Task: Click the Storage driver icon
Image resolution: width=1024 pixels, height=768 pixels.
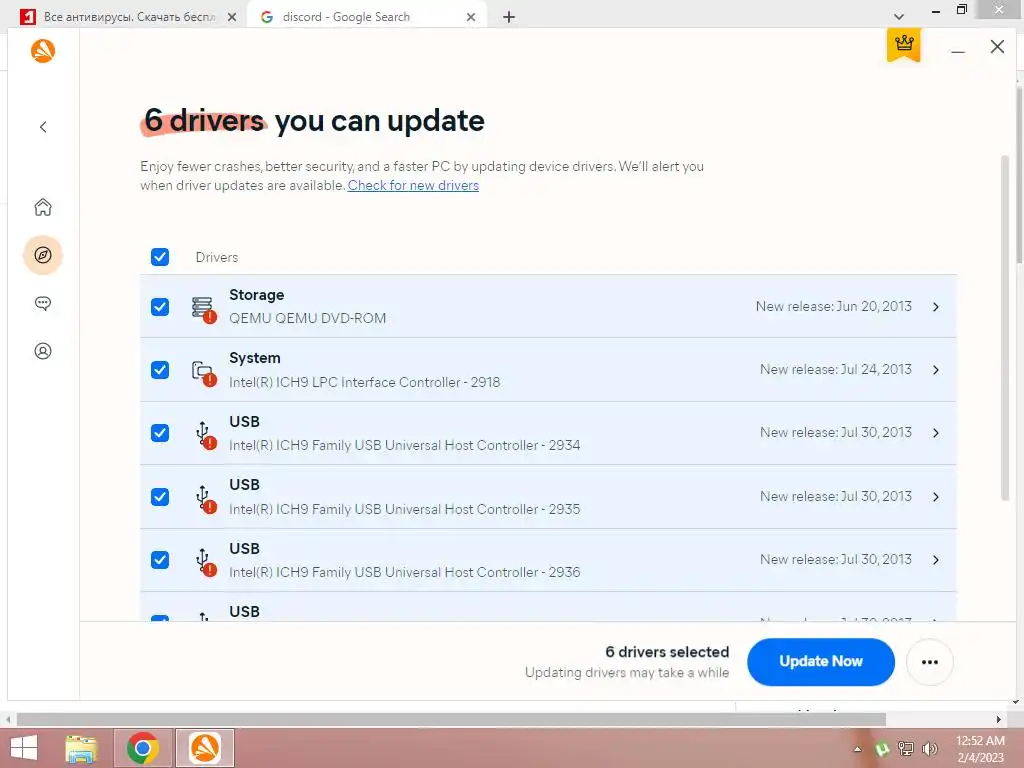Action: (203, 309)
